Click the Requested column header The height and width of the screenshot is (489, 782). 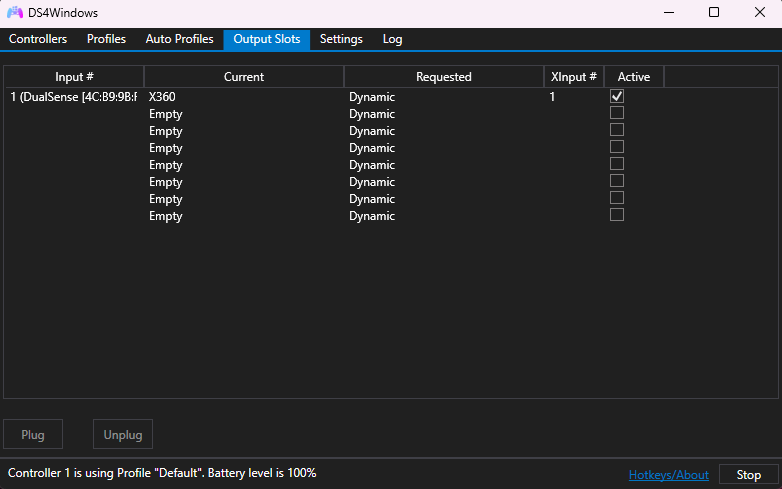443,77
